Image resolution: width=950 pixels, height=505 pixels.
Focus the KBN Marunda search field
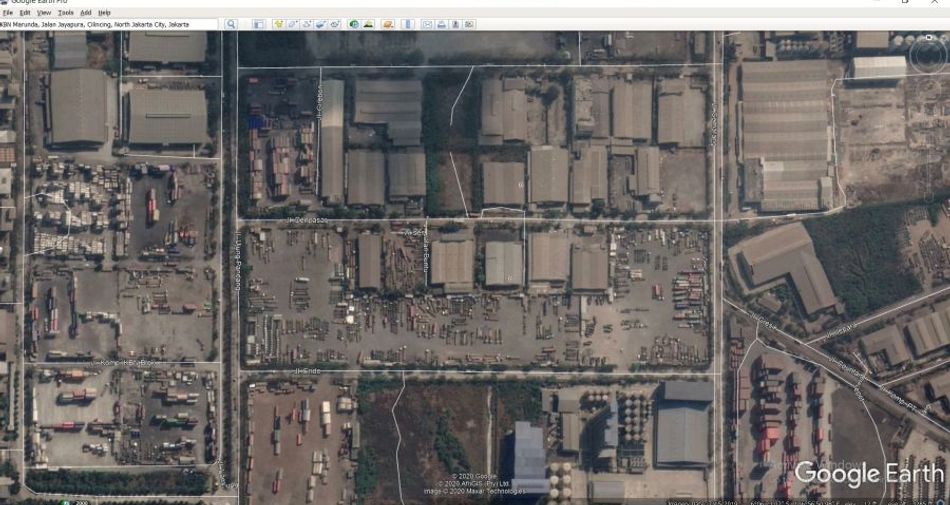109,24
